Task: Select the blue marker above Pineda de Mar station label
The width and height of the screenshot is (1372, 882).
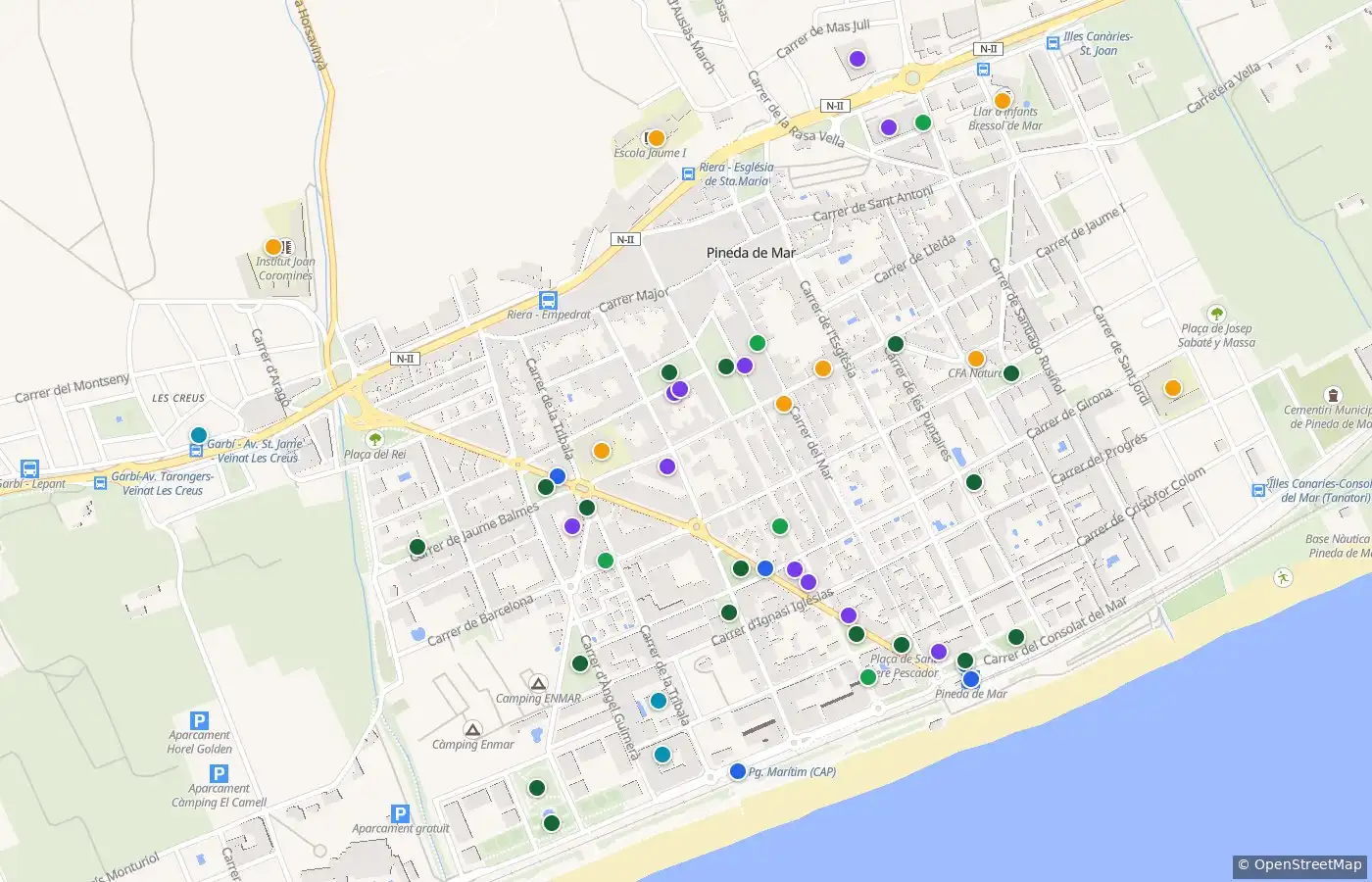Action: coord(971,679)
